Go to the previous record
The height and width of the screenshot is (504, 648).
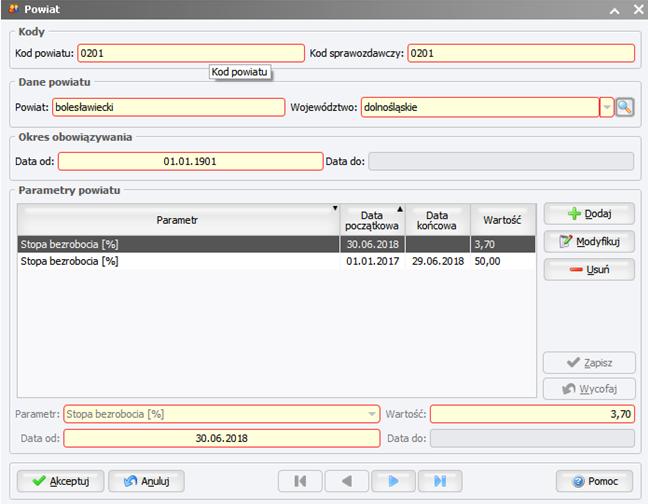point(347,481)
